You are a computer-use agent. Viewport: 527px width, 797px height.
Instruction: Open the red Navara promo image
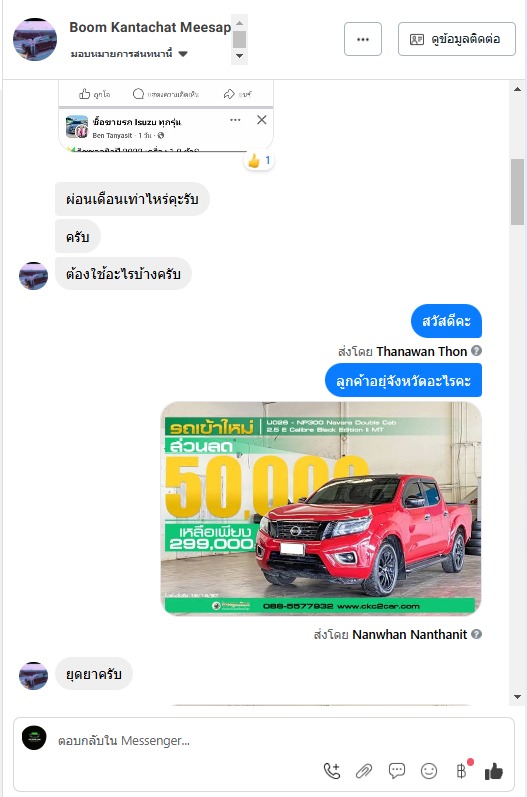[x=321, y=508]
